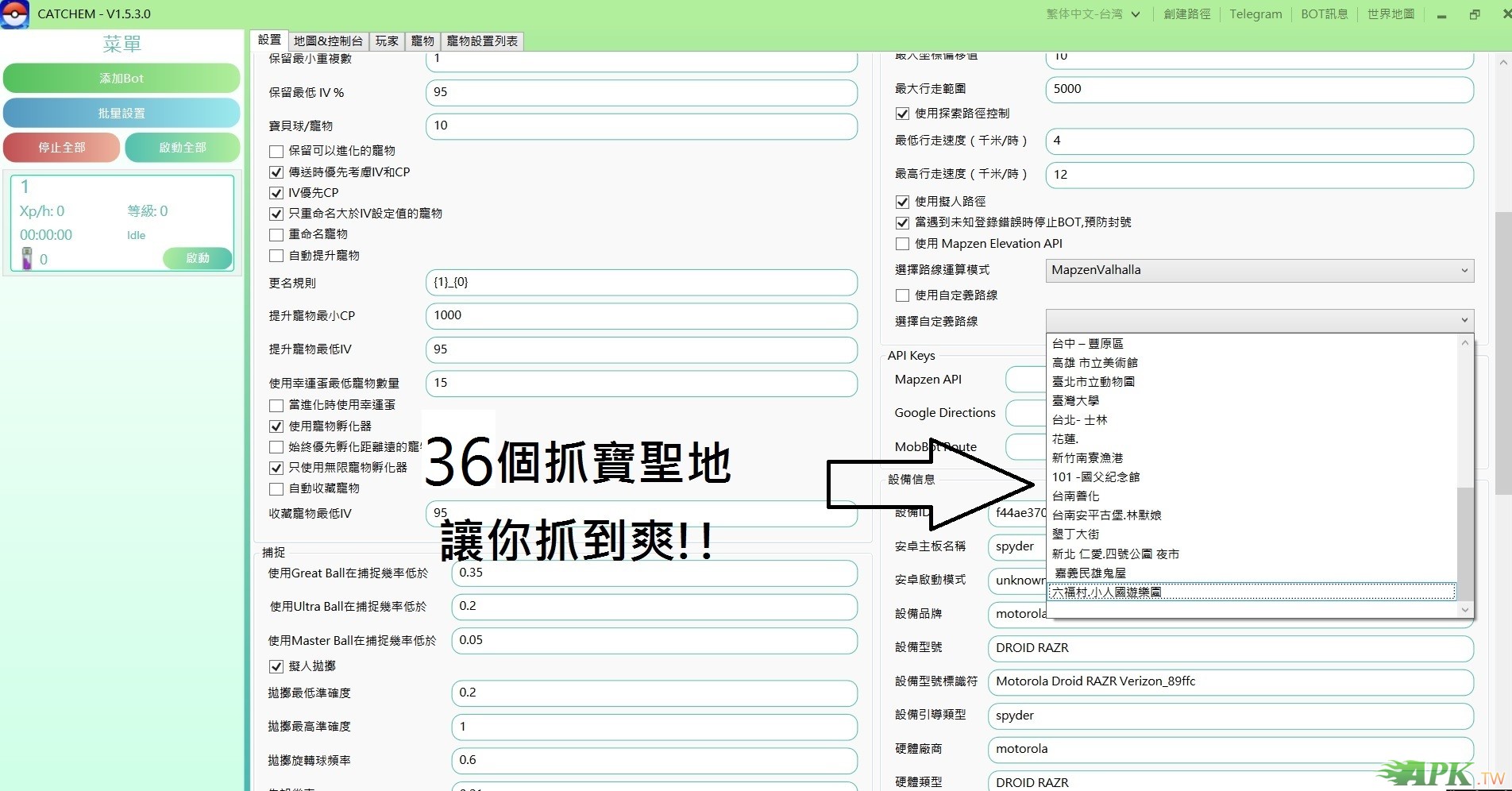Image resolution: width=1512 pixels, height=791 pixels.
Task: Select 臺北市立動物園 from route list
Action: (x=1093, y=382)
